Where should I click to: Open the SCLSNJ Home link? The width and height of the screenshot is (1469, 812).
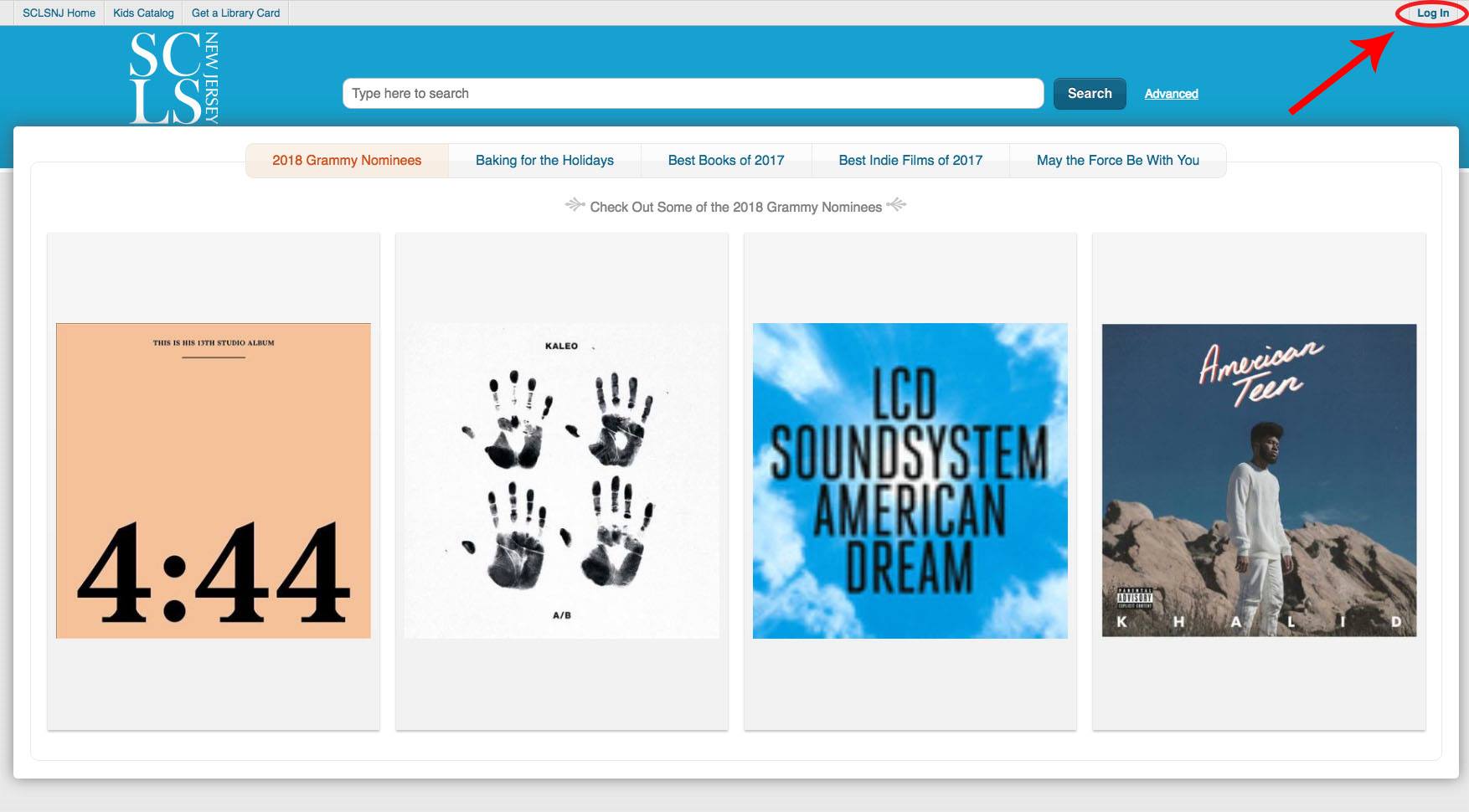(x=59, y=13)
